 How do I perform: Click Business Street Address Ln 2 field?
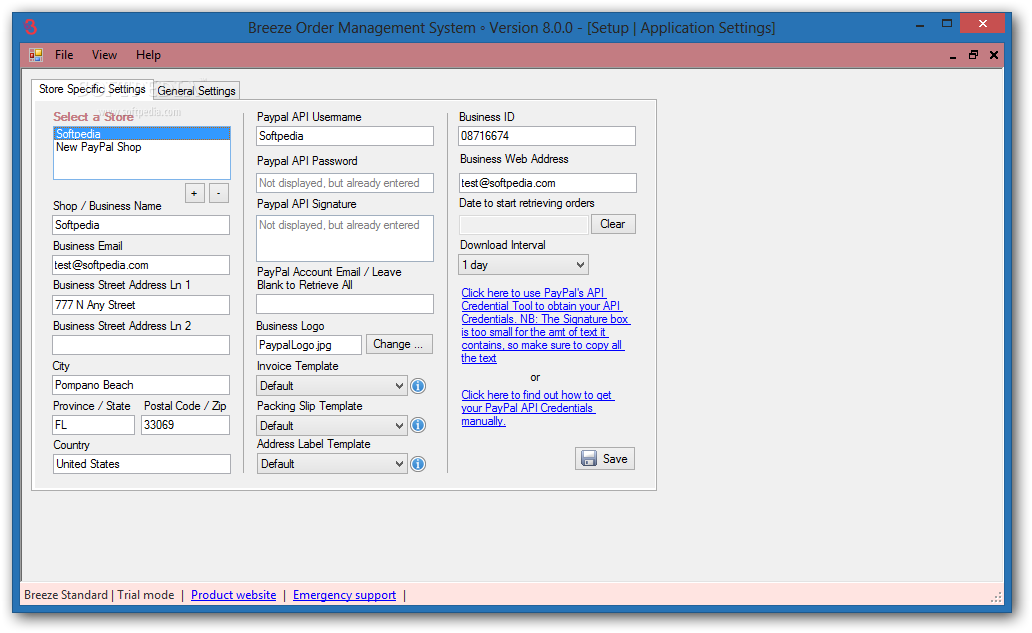pos(141,345)
